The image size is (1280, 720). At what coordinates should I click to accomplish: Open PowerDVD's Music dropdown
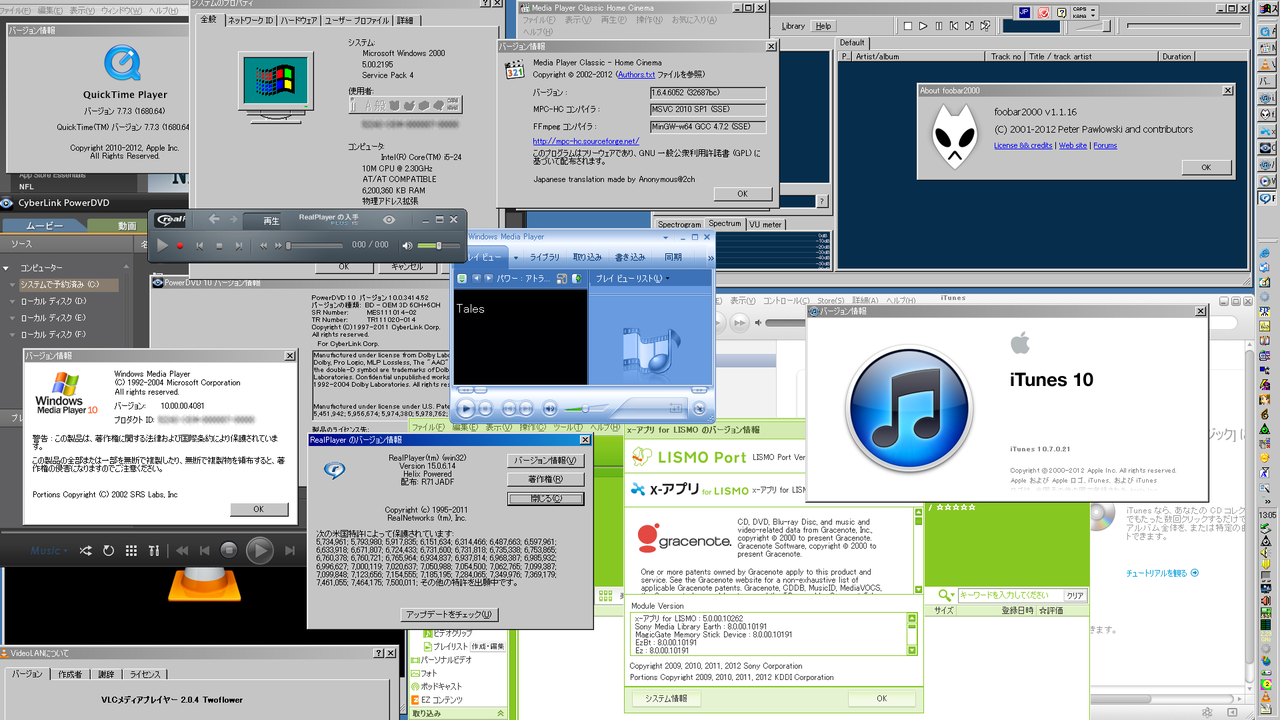pyautogui.click(x=49, y=551)
